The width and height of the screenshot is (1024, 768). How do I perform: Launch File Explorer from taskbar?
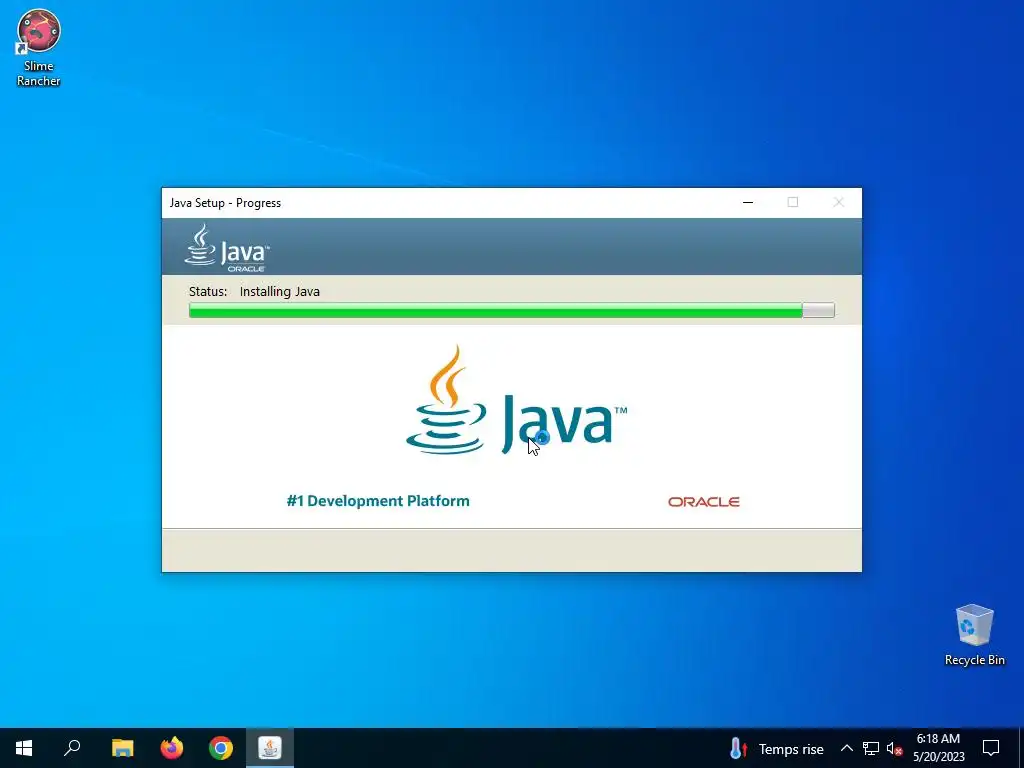(122, 748)
